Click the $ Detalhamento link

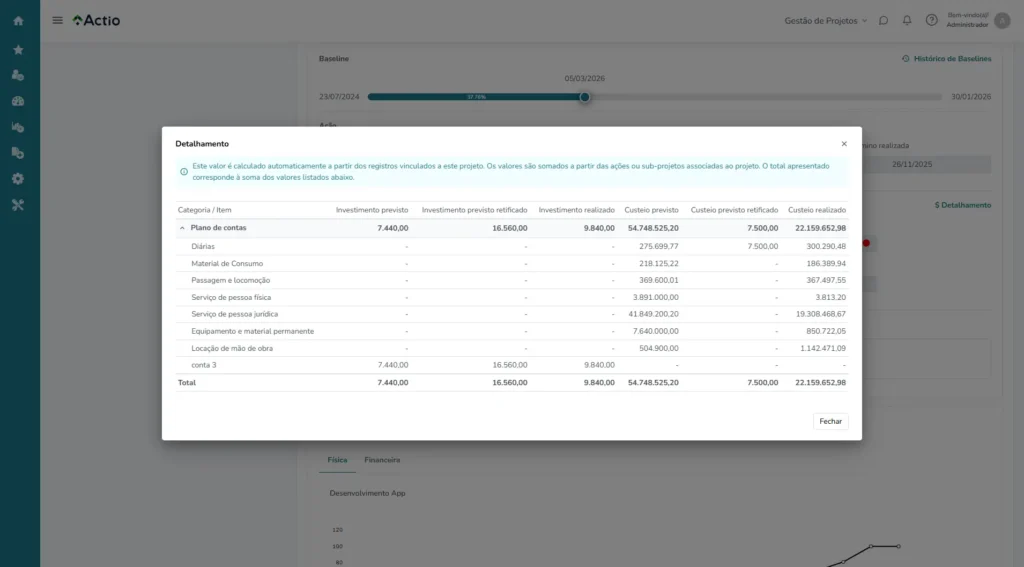(x=962, y=205)
